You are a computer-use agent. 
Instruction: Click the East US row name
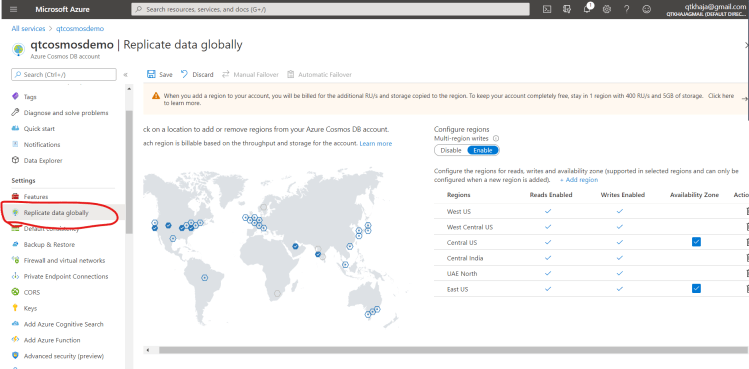(458, 289)
